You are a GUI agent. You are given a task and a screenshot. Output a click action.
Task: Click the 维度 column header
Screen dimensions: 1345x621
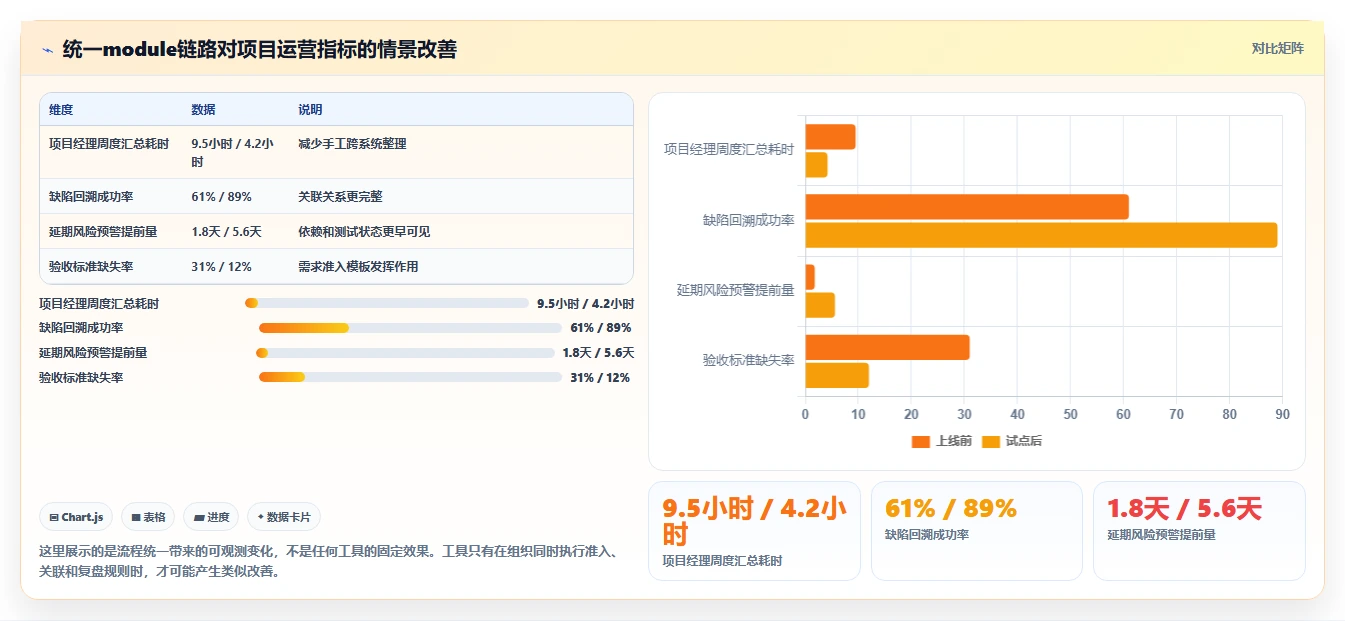click(x=61, y=110)
